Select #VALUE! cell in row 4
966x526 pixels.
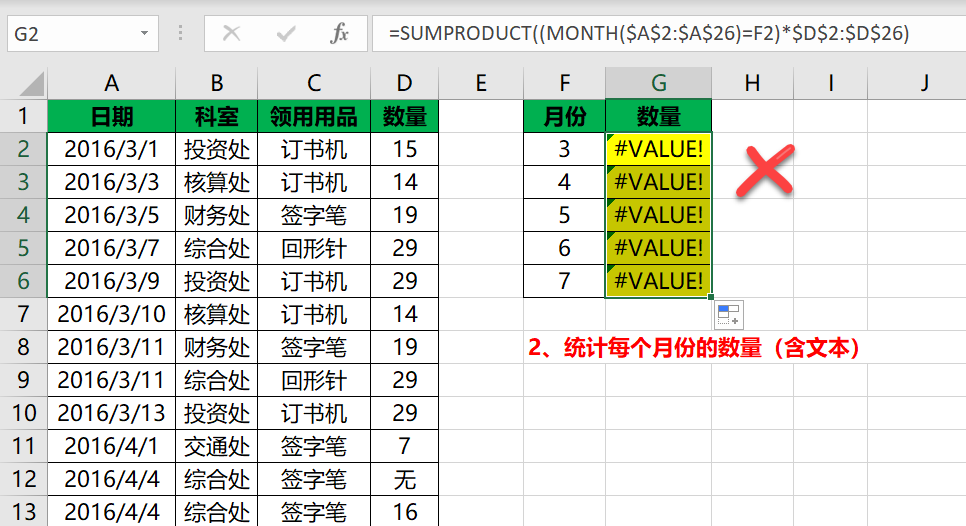[x=659, y=215]
